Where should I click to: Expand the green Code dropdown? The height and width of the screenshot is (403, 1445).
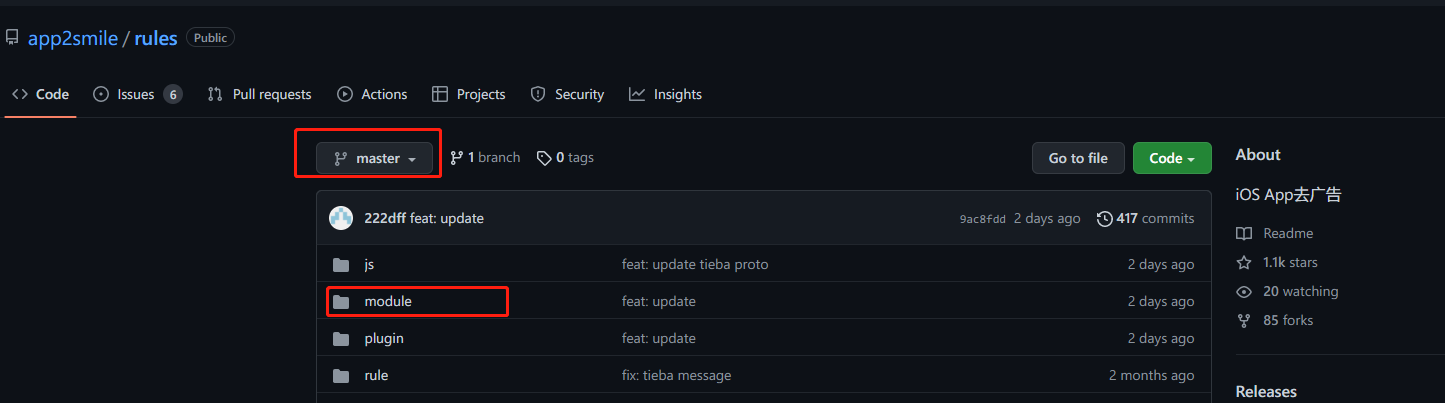(x=1172, y=158)
